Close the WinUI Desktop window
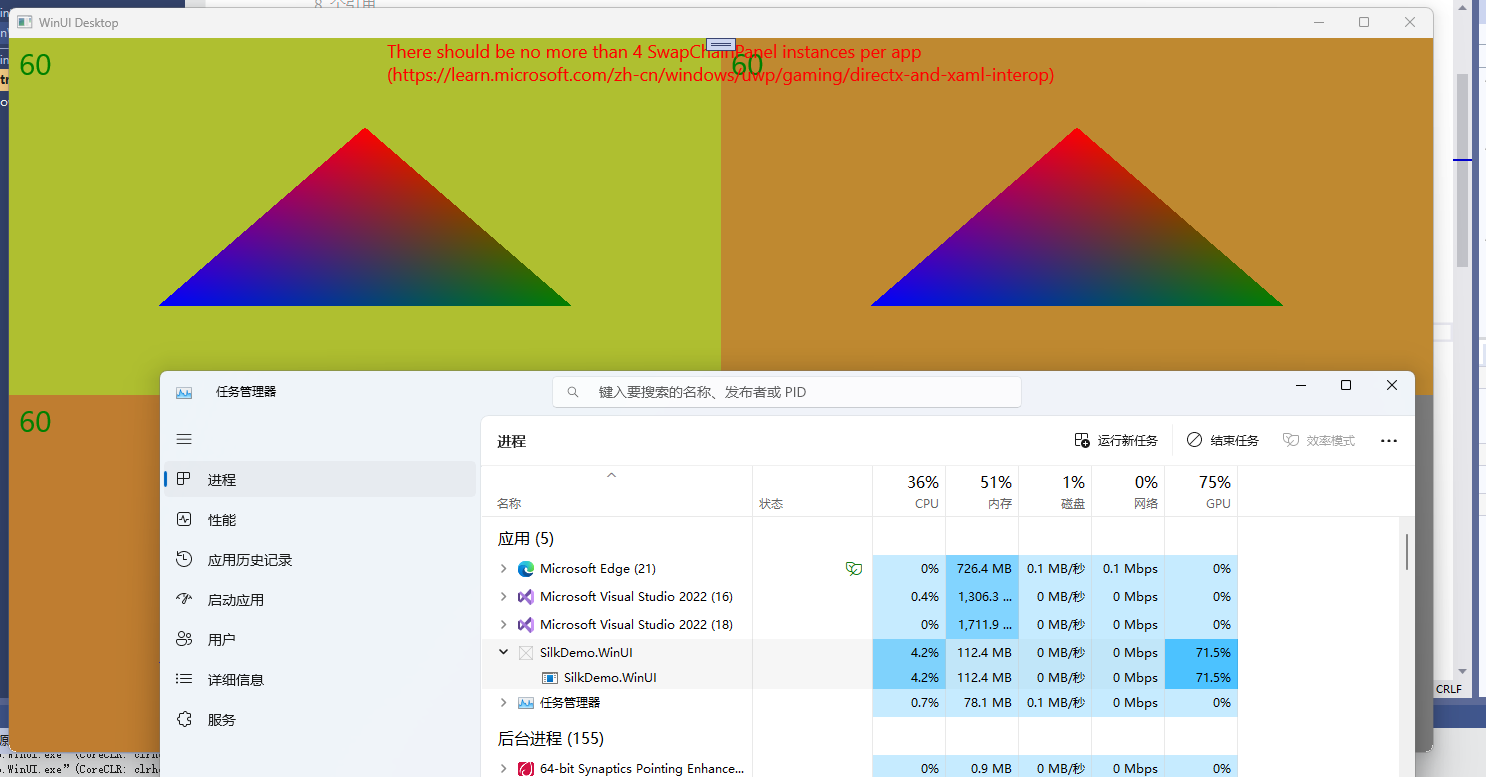 tap(1410, 22)
